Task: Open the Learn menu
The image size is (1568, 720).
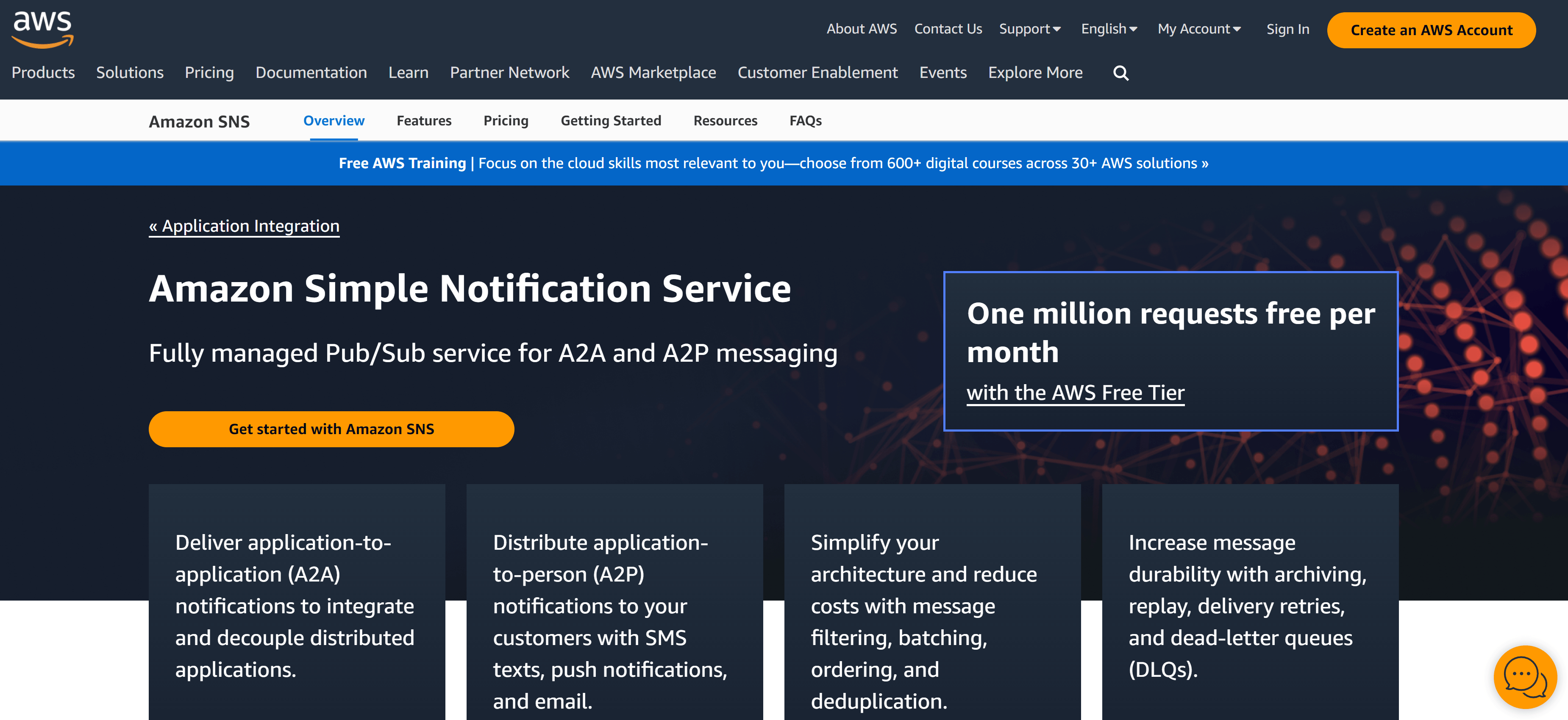Action: click(x=409, y=72)
